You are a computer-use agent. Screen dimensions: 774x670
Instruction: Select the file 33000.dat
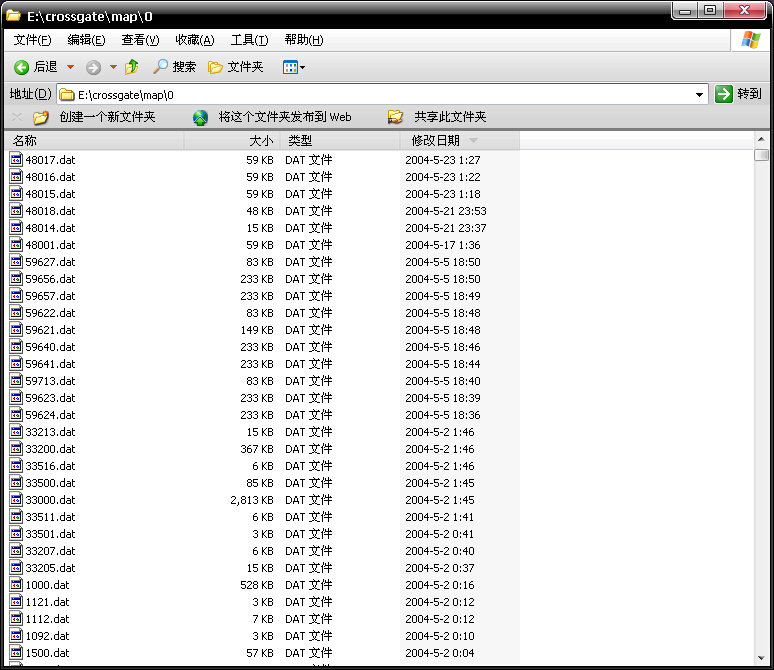[50, 500]
